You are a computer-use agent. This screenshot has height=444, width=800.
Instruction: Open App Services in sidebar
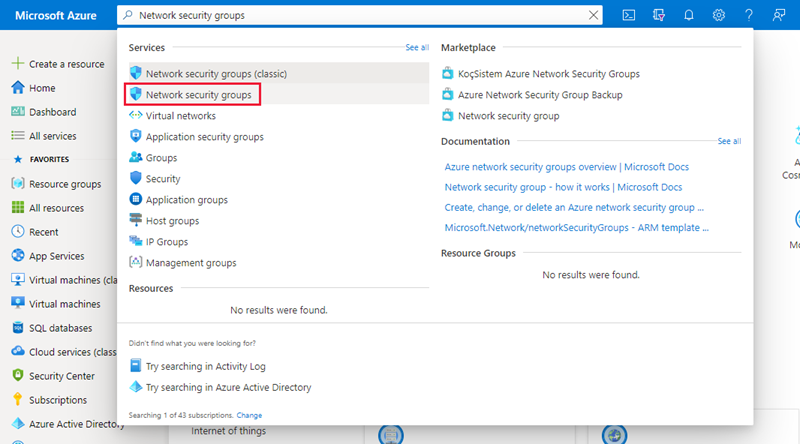pos(56,256)
